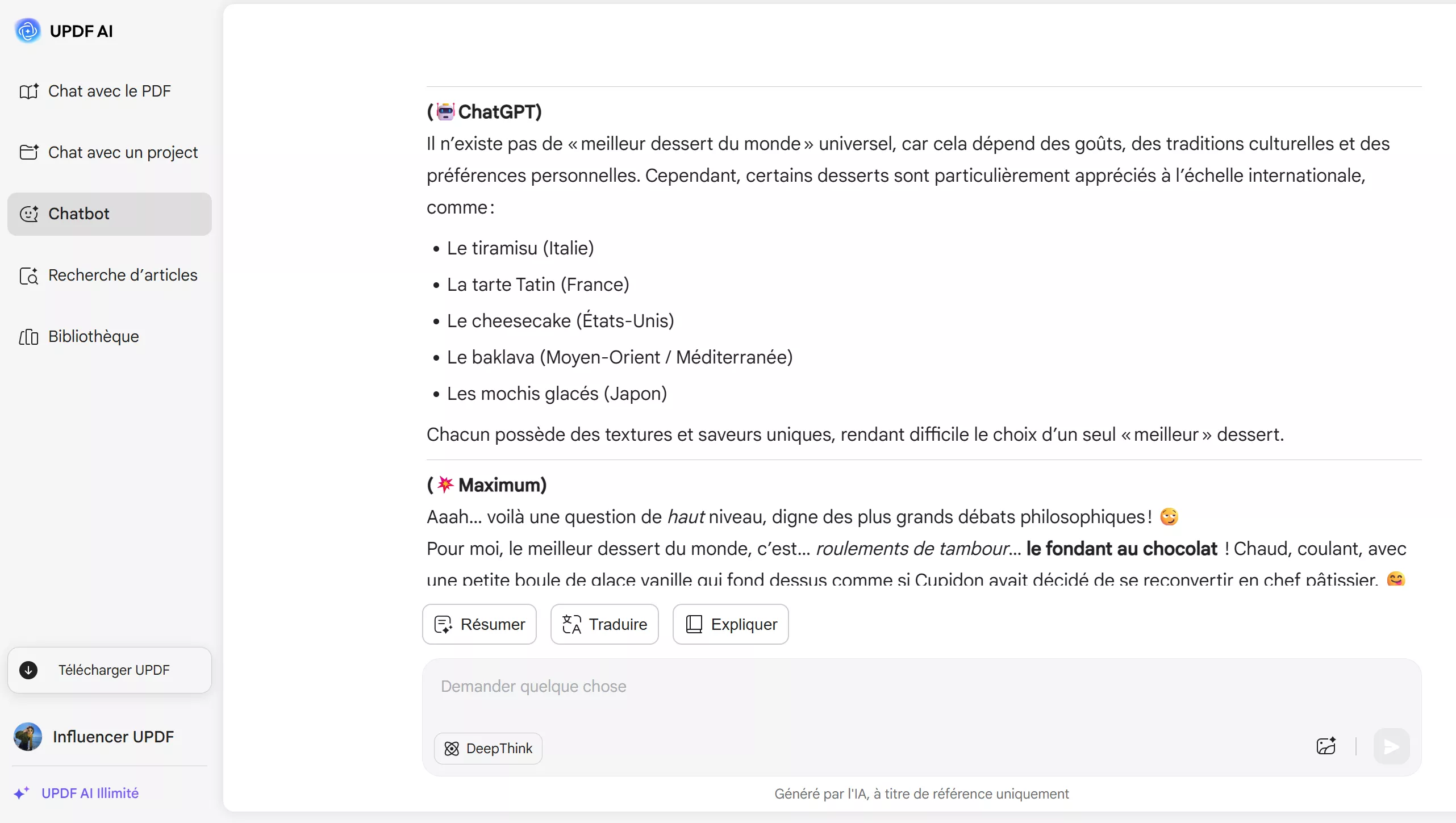This screenshot has height=823, width=1456.
Task: Open Recherche d'articles section
Action: (x=123, y=275)
